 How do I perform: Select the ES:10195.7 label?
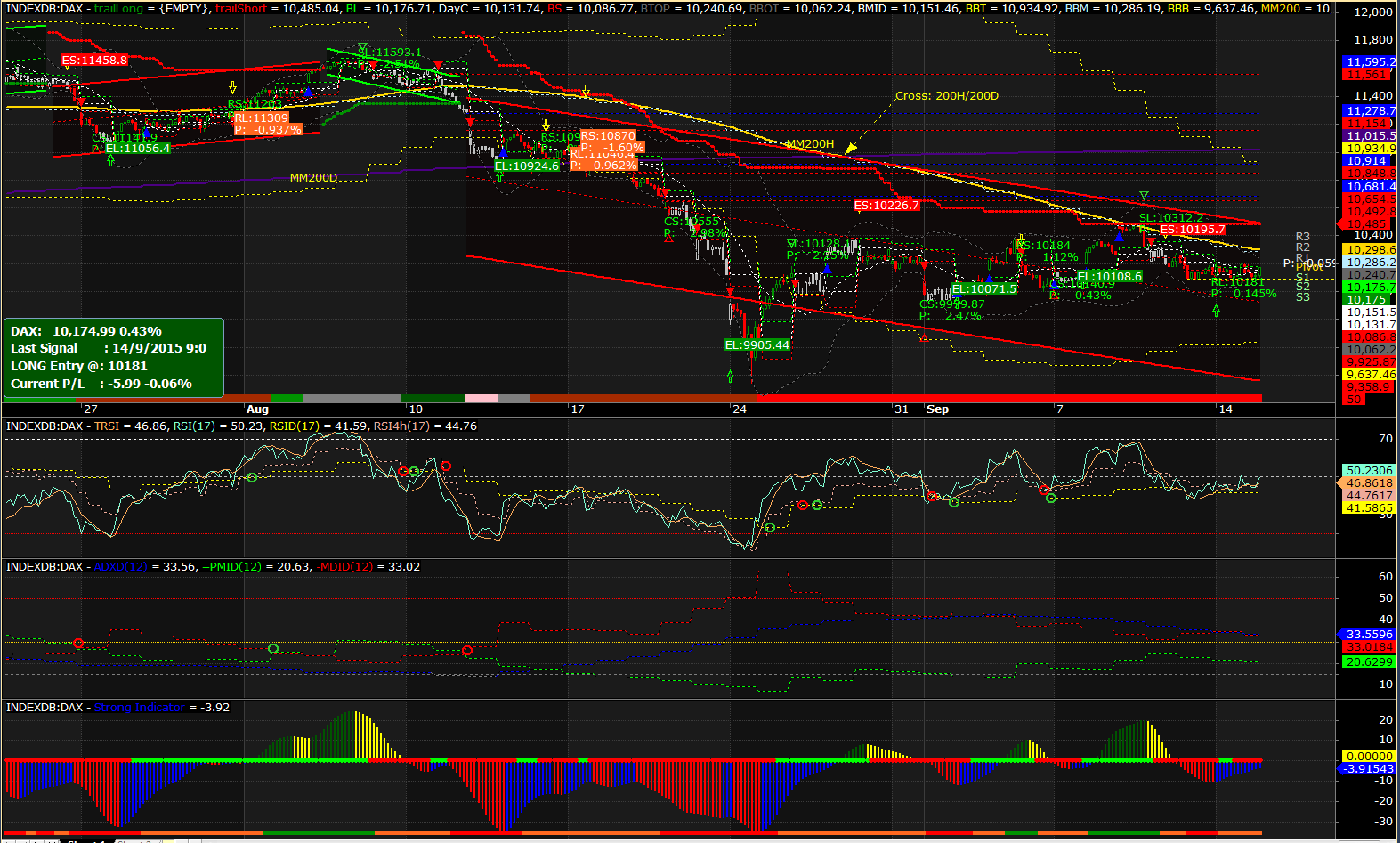point(1193,230)
